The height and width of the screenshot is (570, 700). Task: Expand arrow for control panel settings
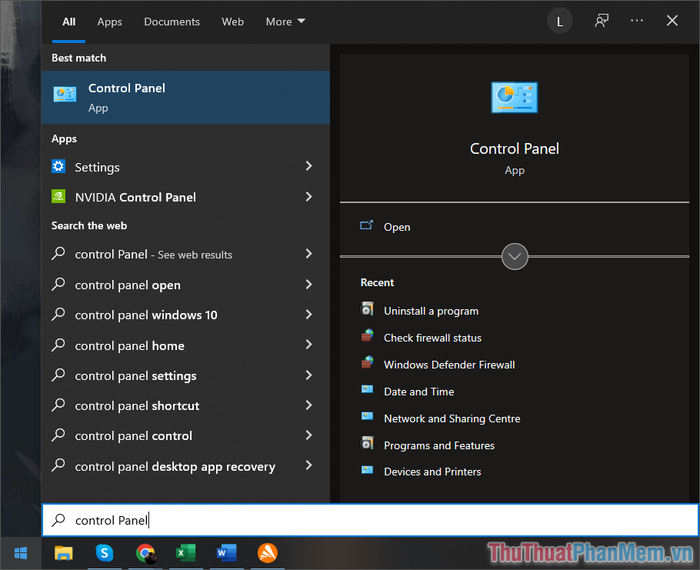point(308,375)
